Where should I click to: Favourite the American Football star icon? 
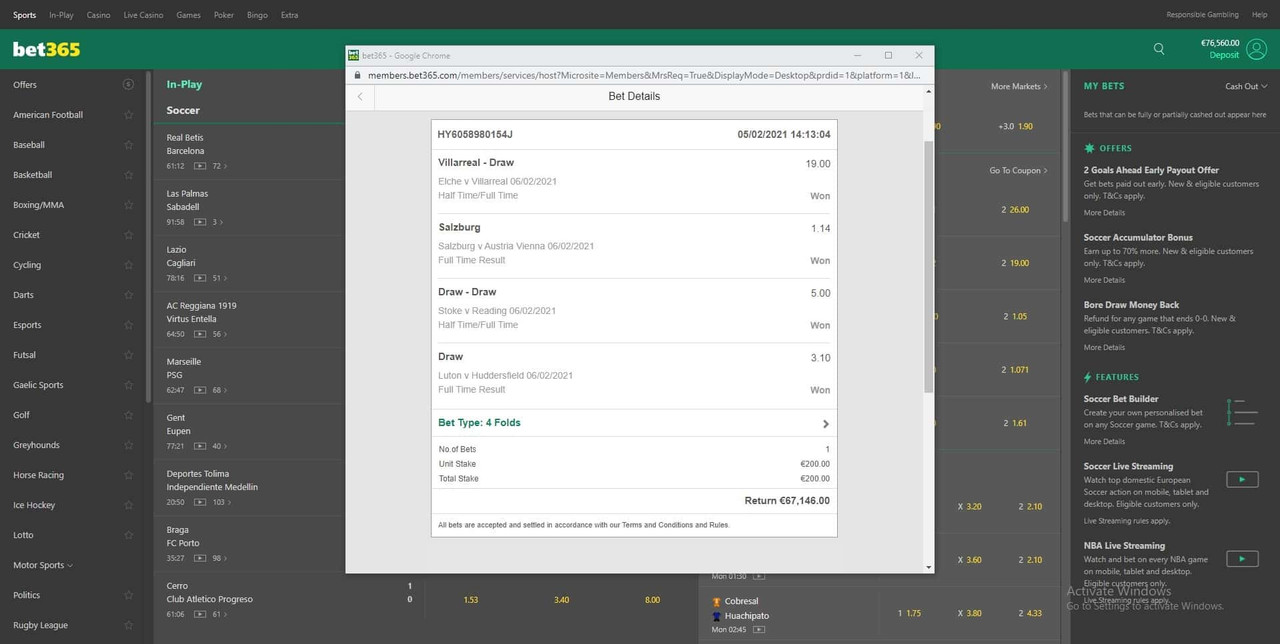click(128, 115)
